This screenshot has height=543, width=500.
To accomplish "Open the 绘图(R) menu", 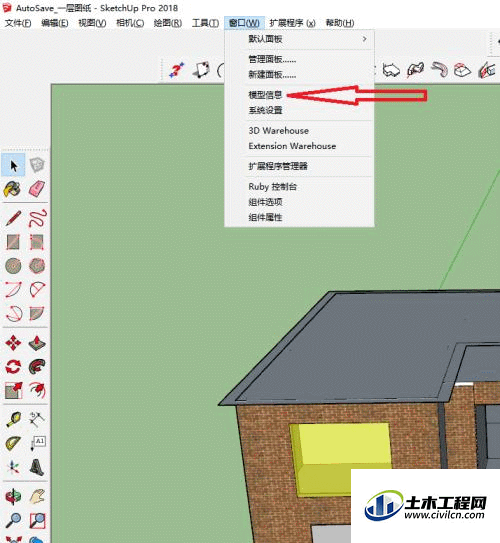I will tap(168, 23).
